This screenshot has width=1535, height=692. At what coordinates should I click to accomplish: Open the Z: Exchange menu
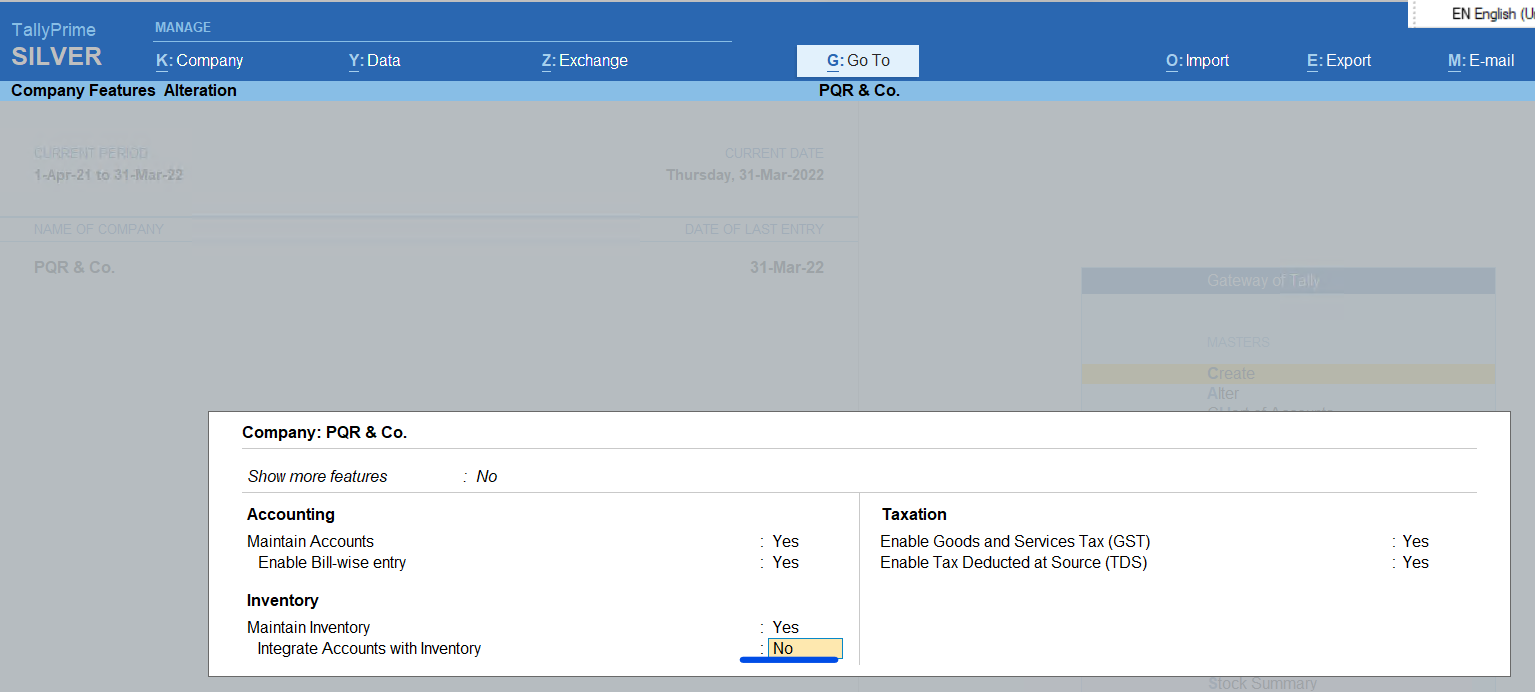[585, 60]
